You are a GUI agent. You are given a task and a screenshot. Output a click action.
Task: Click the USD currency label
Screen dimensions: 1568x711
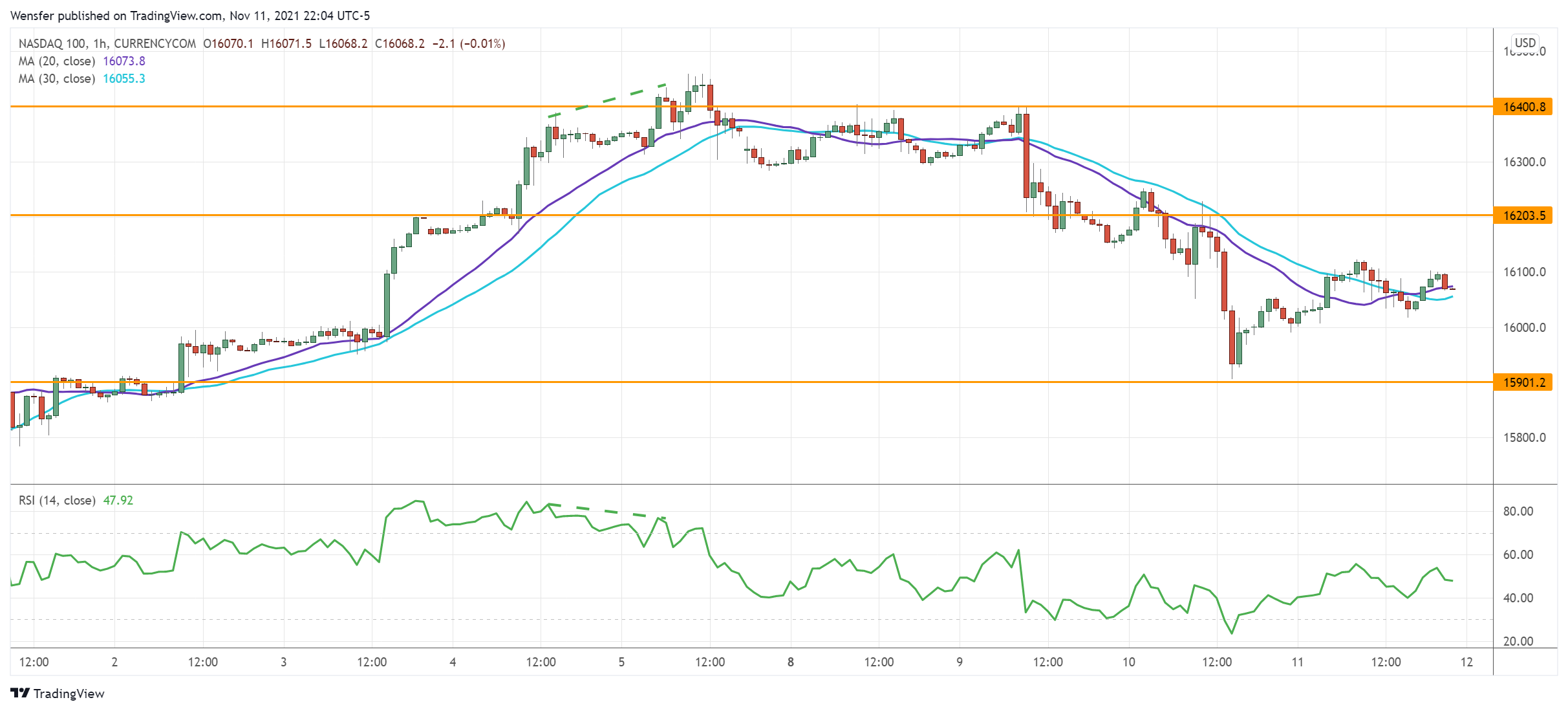coord(1525,43)
